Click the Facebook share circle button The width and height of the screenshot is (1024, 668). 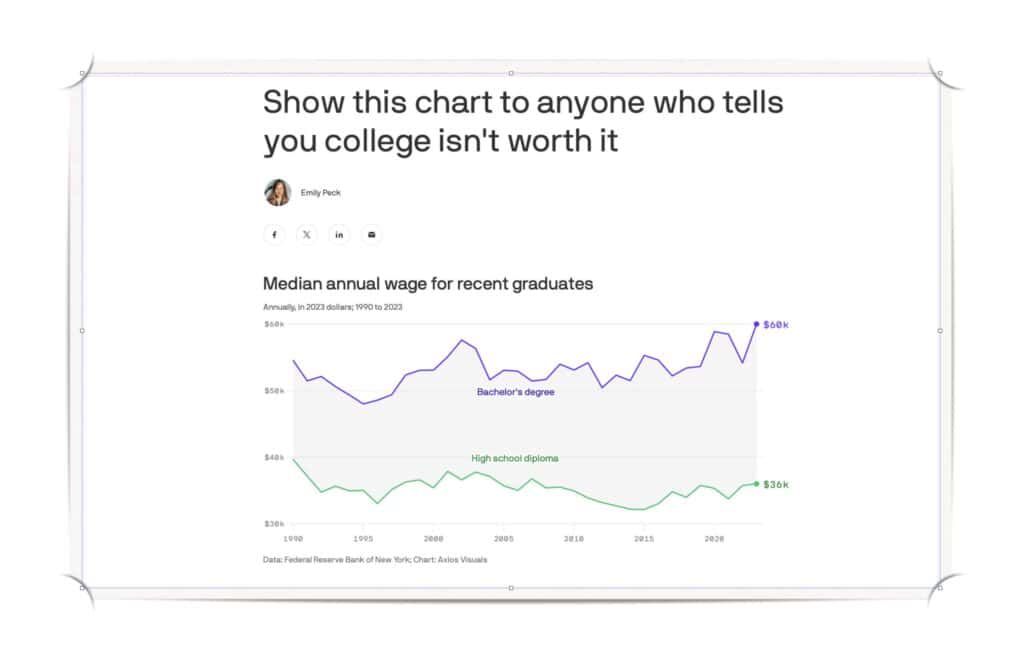[274, 234]
